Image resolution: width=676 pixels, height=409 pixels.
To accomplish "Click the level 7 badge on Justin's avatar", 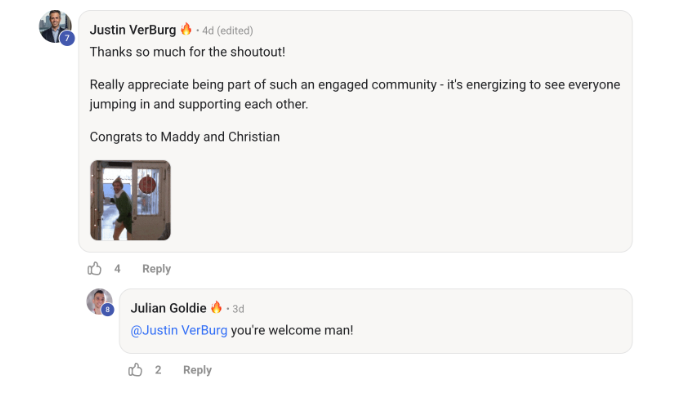I will coord(67,38).
